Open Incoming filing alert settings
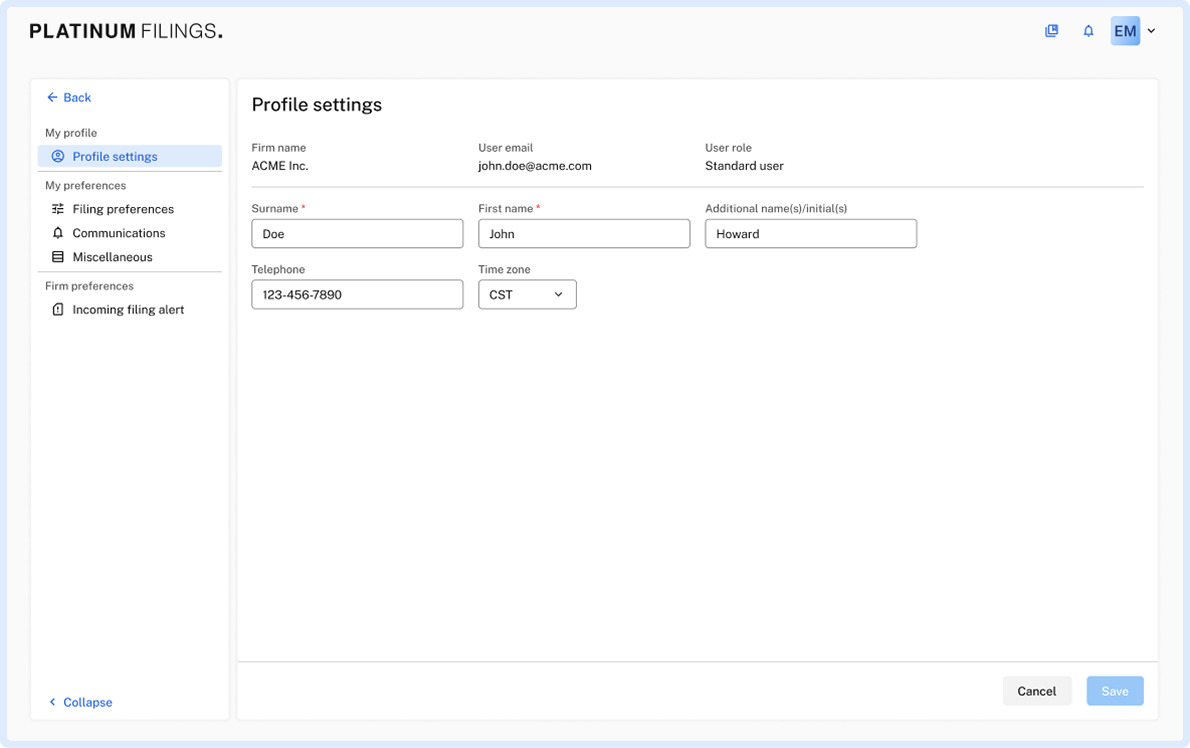This screenshot has width=1190, height=748. point(130,310)
